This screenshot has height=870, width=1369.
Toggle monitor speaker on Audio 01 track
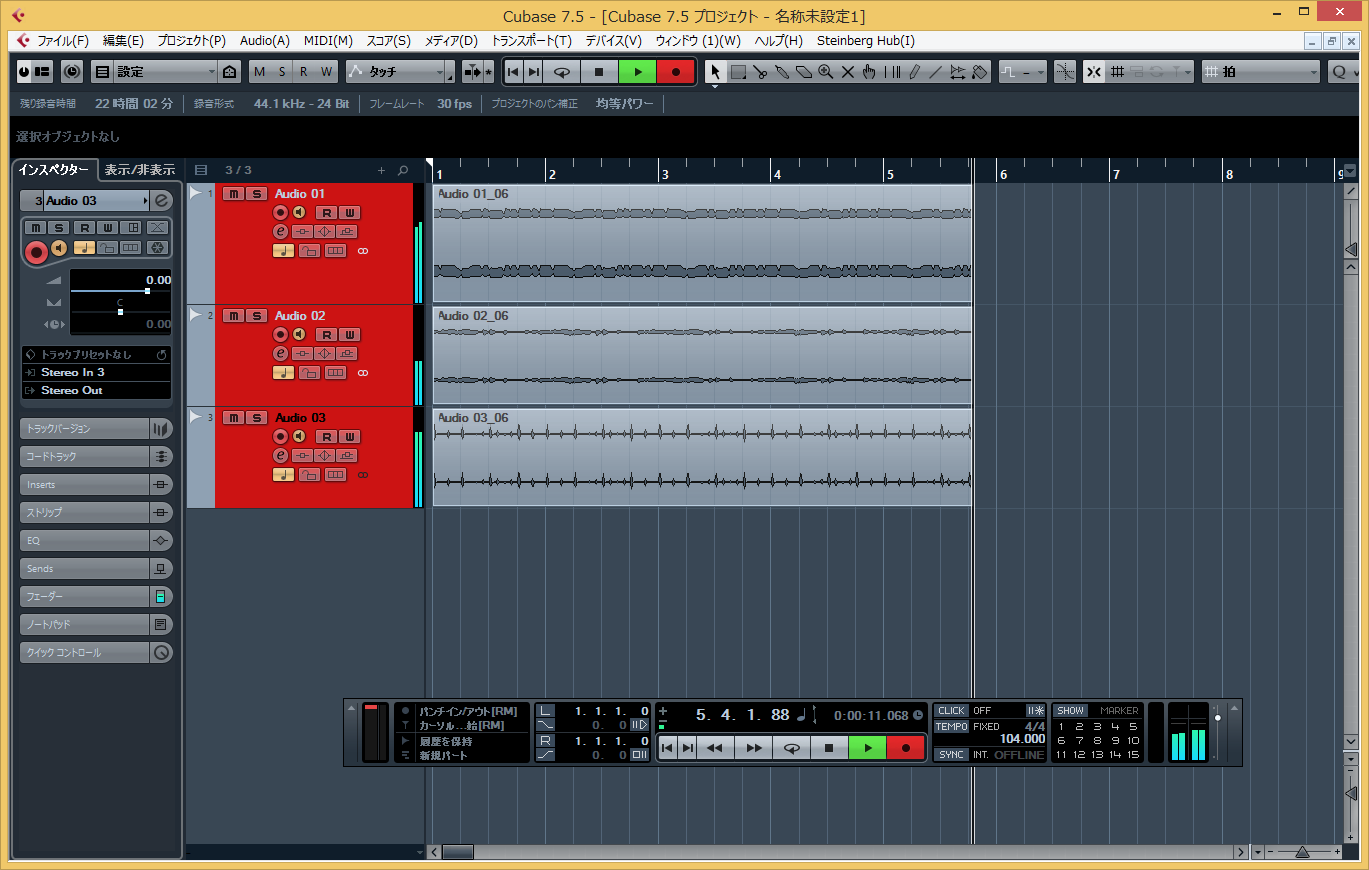(298, 212)
